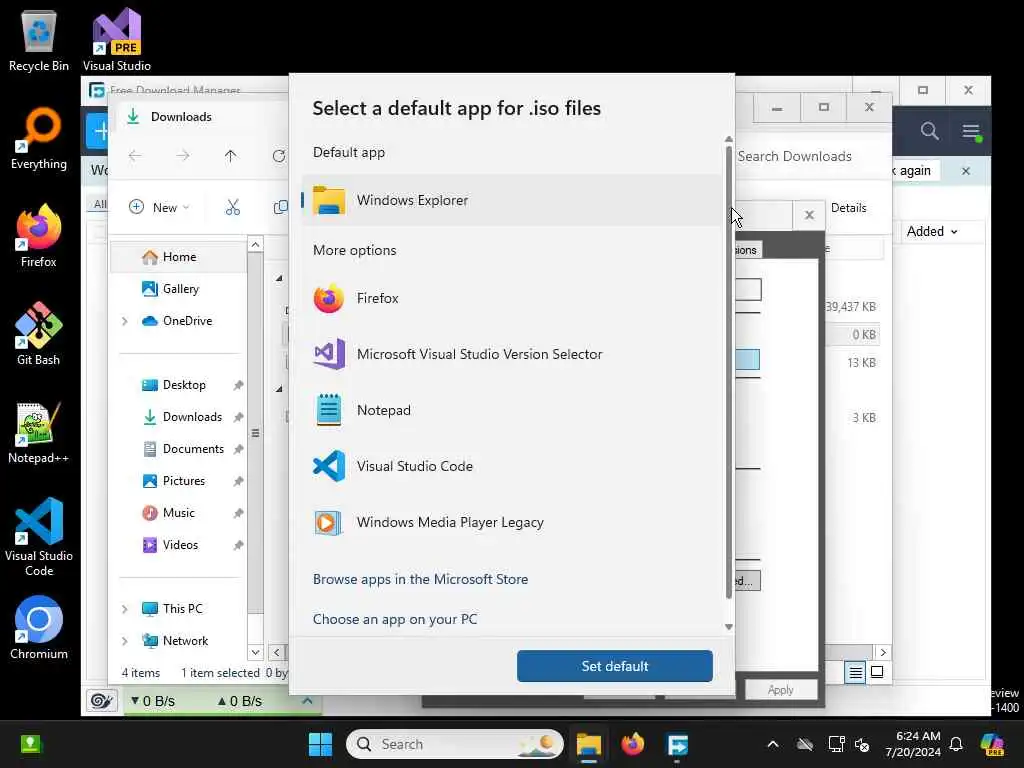Open Choose an app on your PC
Screen dimensions: 1024x768
coord(395,619)
